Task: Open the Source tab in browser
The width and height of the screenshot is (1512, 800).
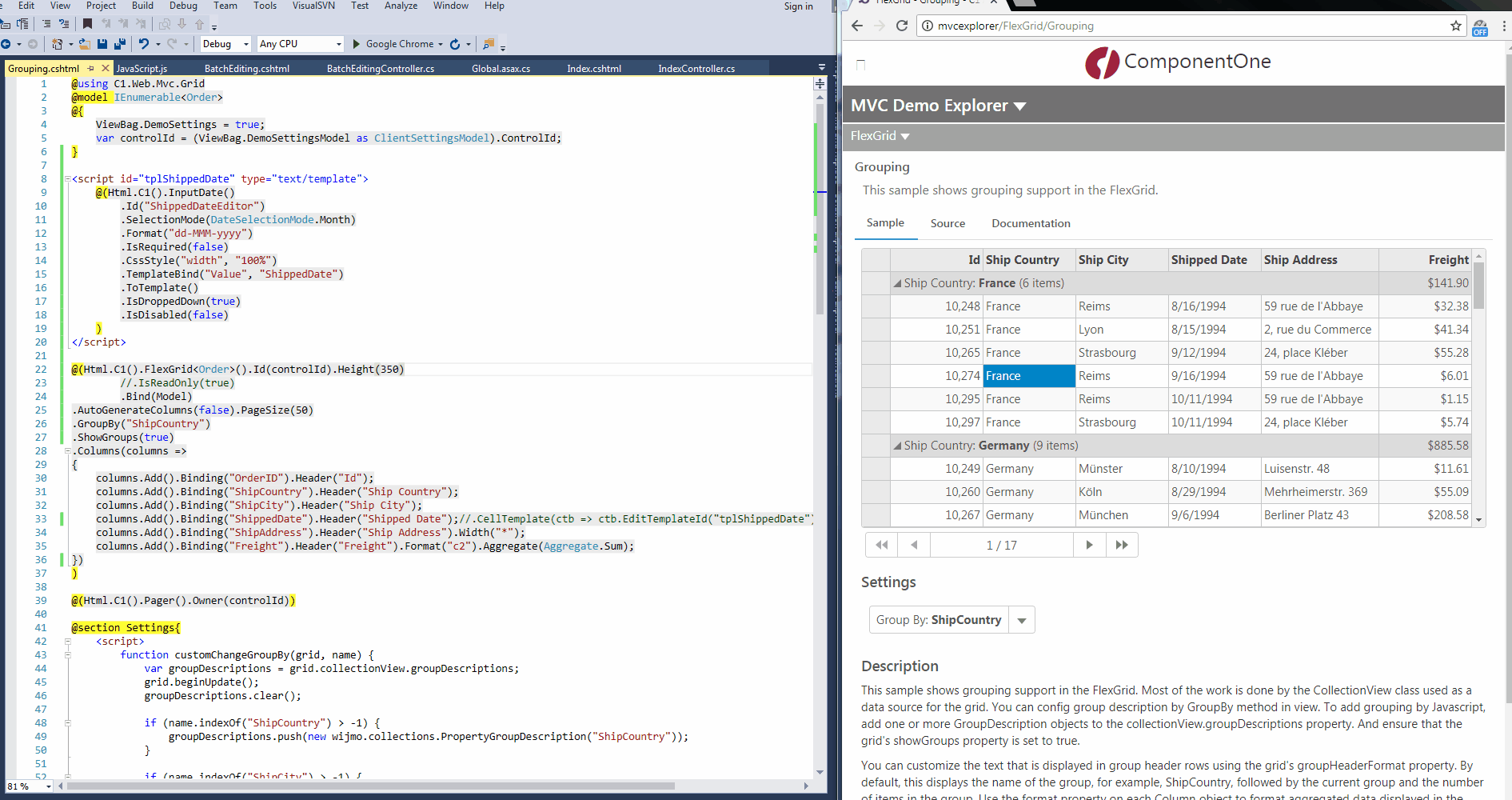Action: (x=947, y=223)
